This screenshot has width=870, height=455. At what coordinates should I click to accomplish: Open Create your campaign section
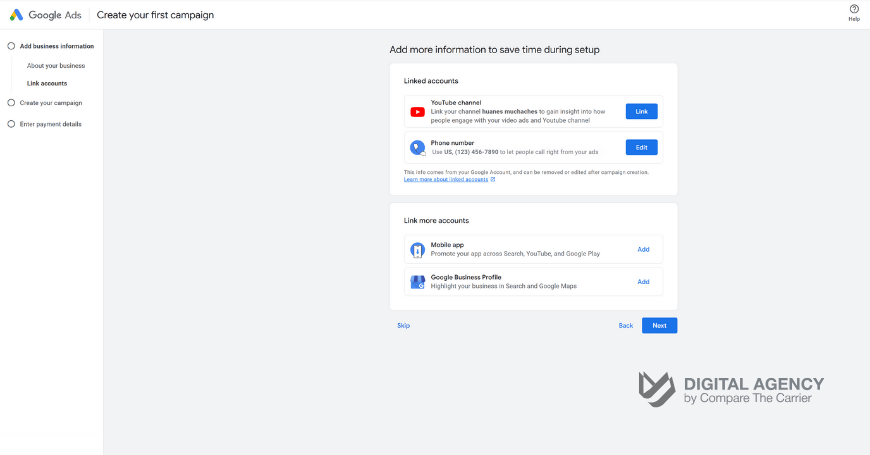pyautogui.click(x=51, y=103)
